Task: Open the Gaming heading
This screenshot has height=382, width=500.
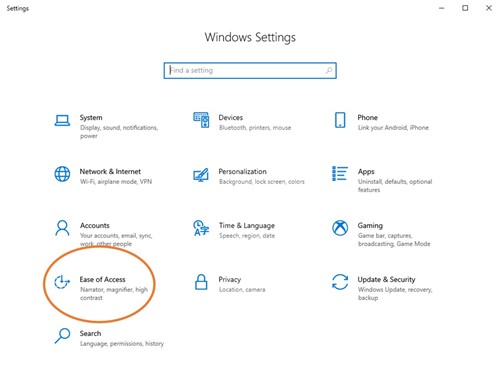Action: coord(370,226)
